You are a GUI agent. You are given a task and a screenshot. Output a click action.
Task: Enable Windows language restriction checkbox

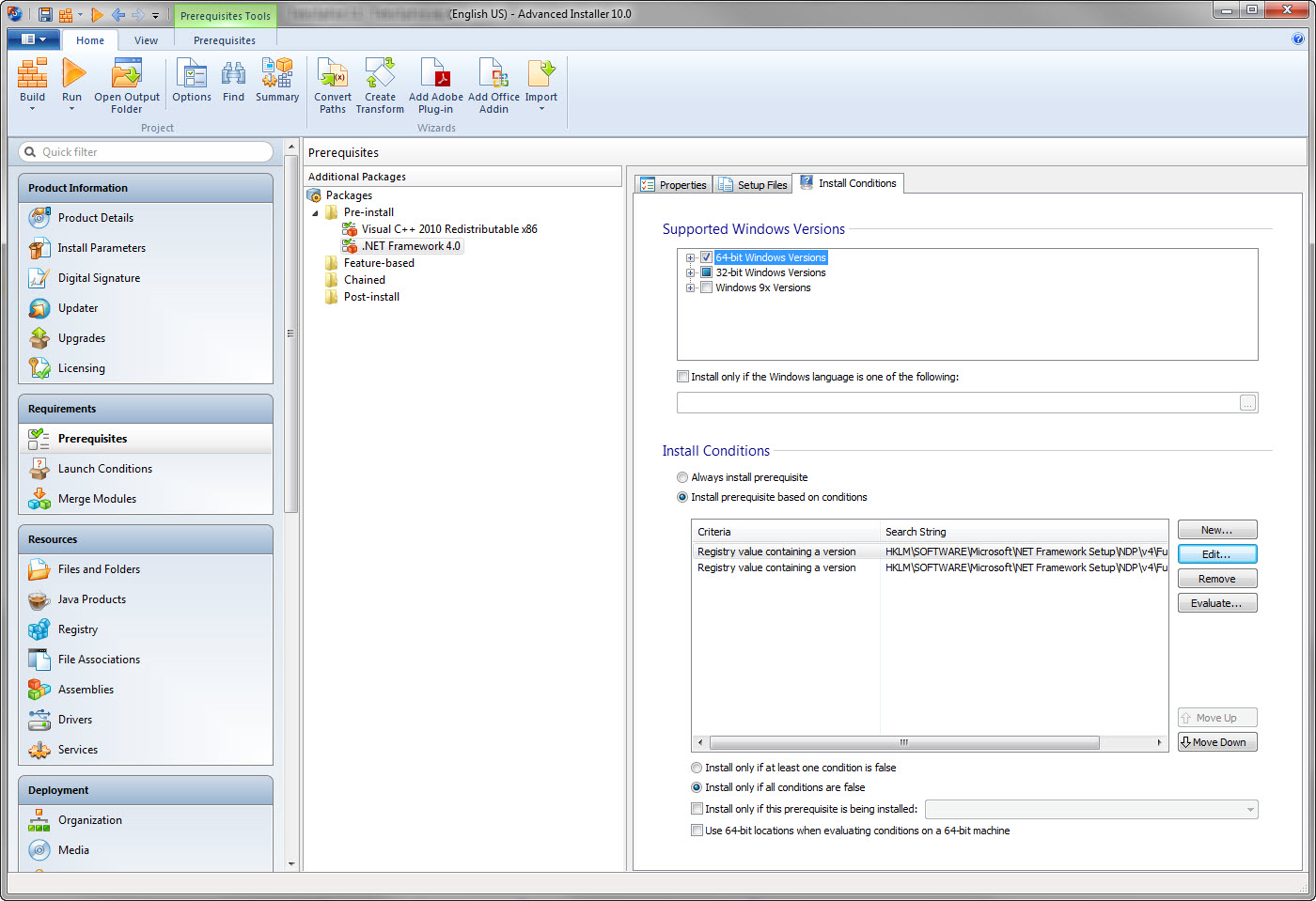(683, 377)
